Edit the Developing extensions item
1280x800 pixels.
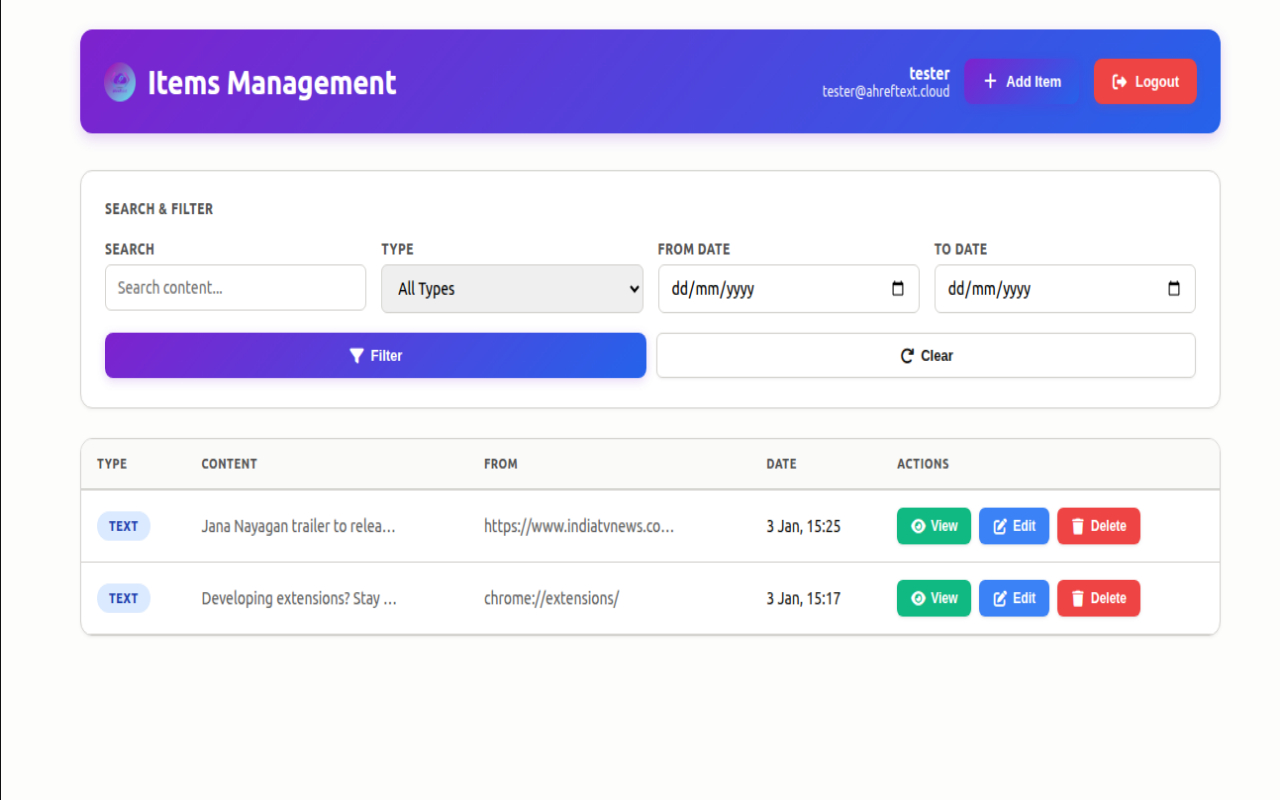pyautogui.click(x=1014, y=598)
